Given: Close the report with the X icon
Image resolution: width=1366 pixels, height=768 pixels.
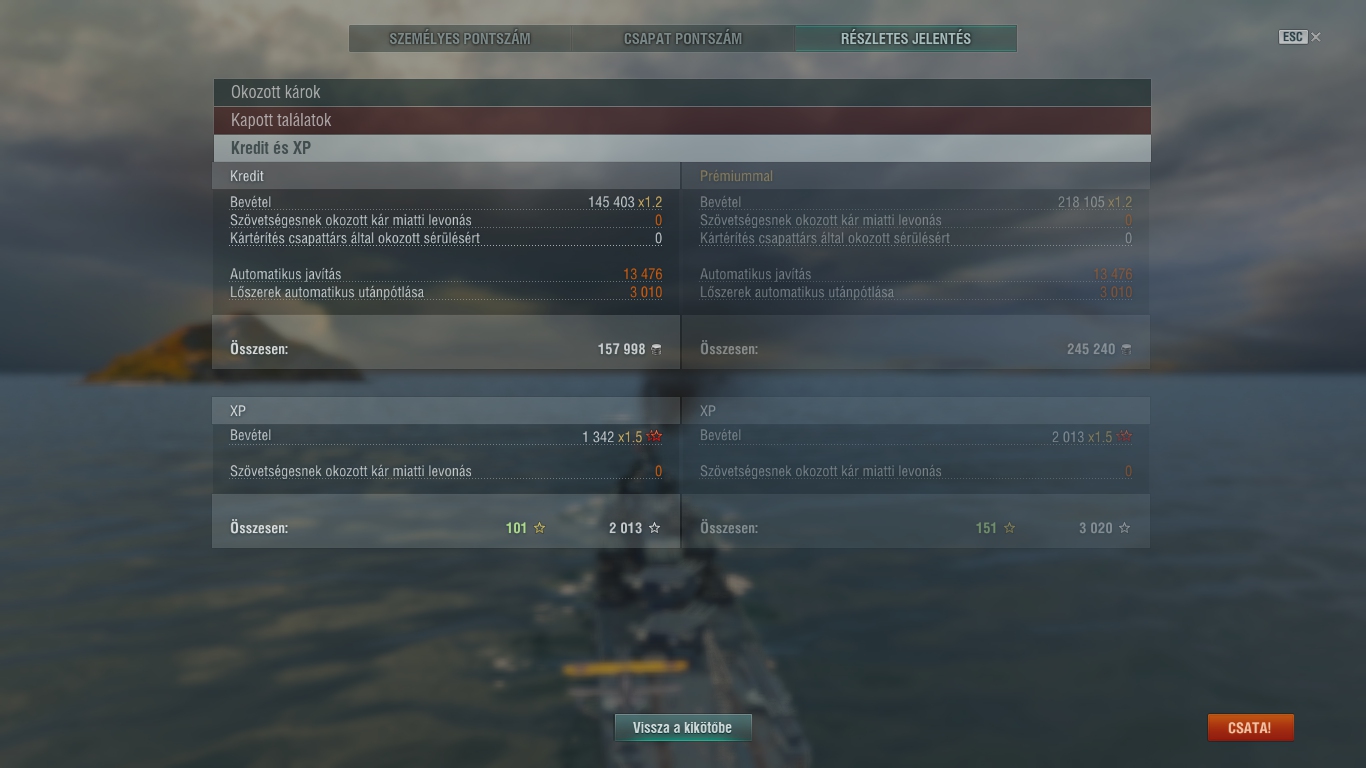Looking at the screenshot, I should (1316, 37).
